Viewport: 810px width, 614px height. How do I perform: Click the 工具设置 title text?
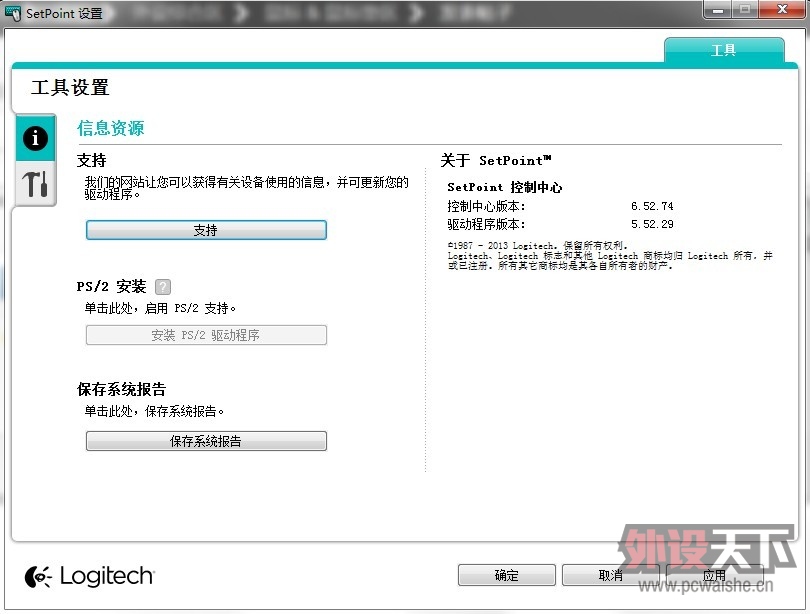pyautogui.click(x=70, y=87)
